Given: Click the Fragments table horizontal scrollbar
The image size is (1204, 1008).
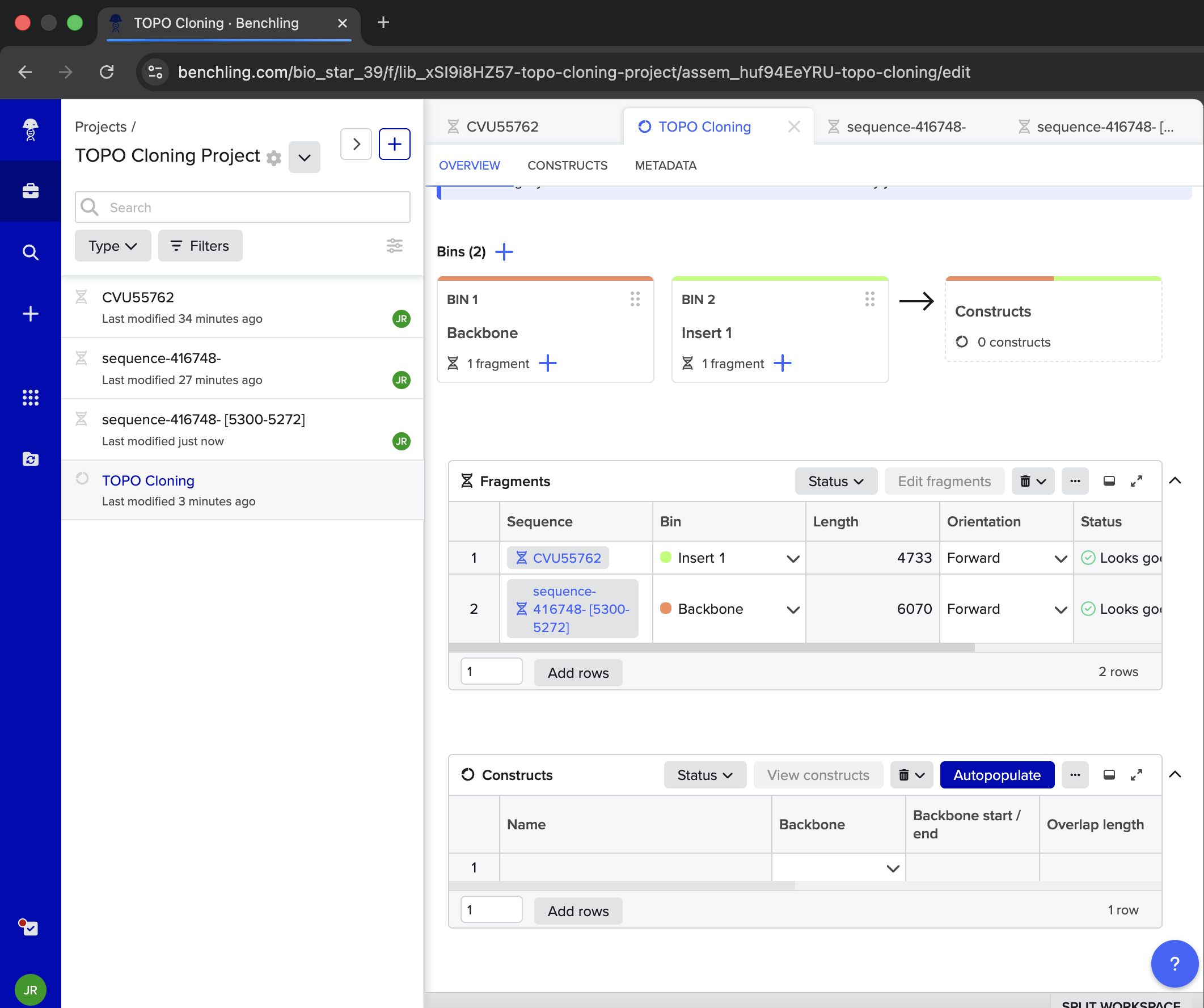Looking at the screenshot, I should pyautogui.click(x=712, y=647).
